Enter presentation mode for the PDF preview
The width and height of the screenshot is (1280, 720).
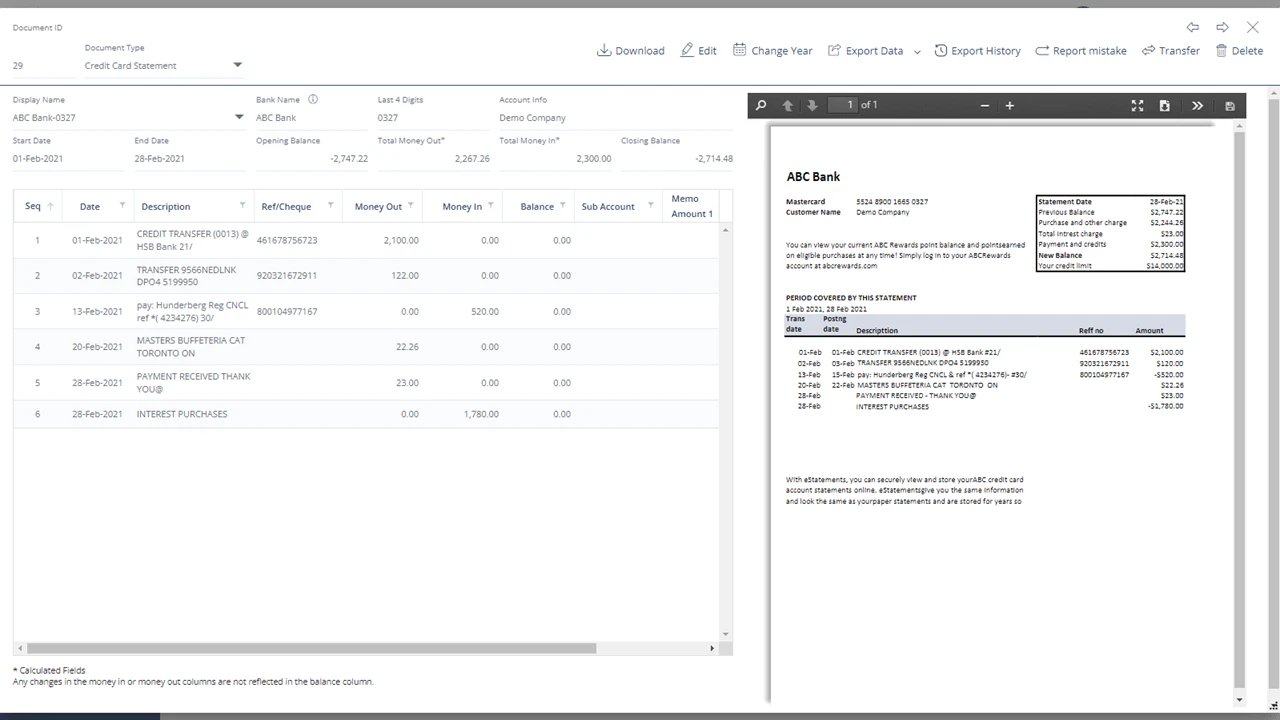(1137, 105)
